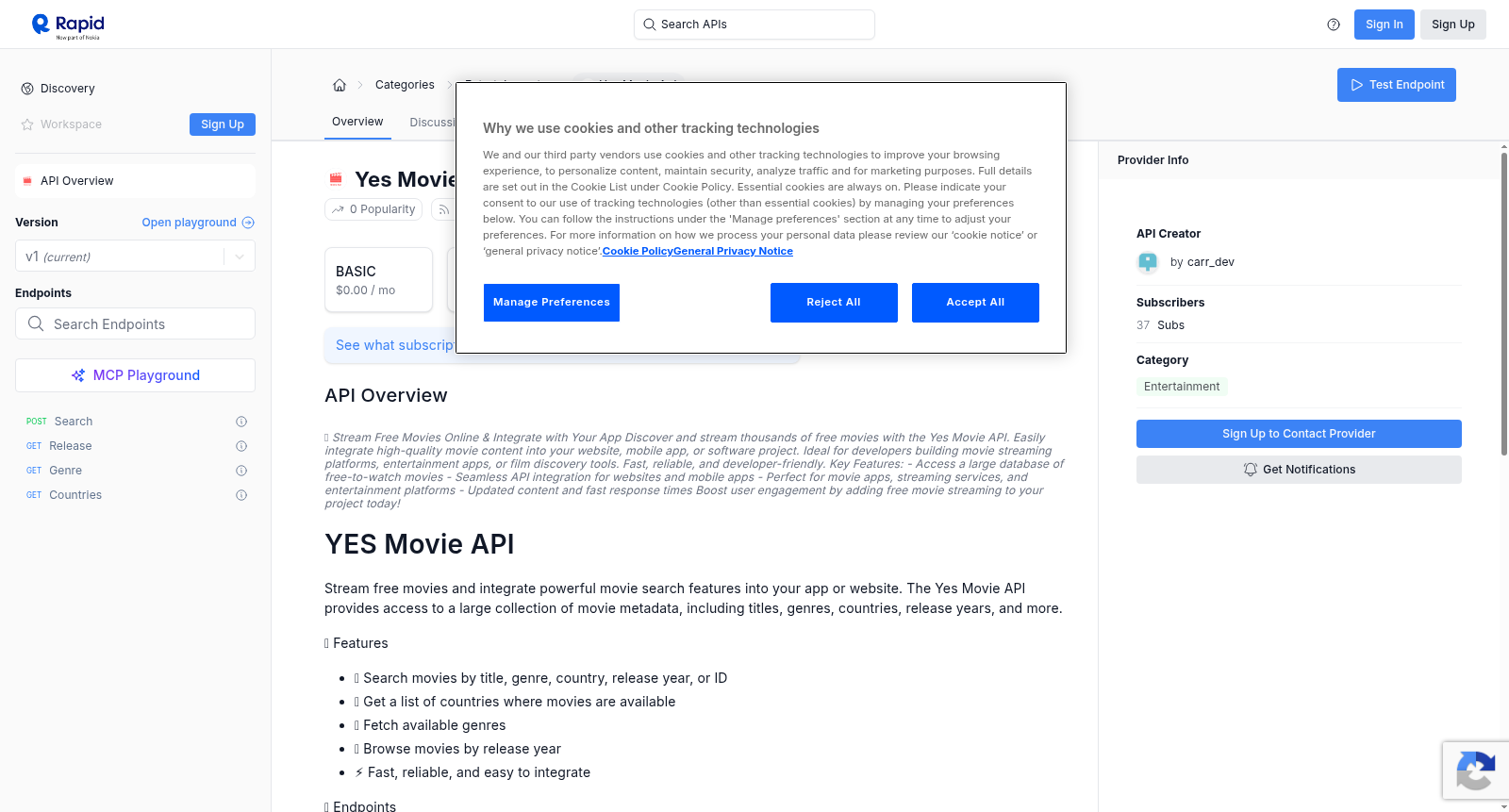Click the 37 Subs count

coord(1160,325)
